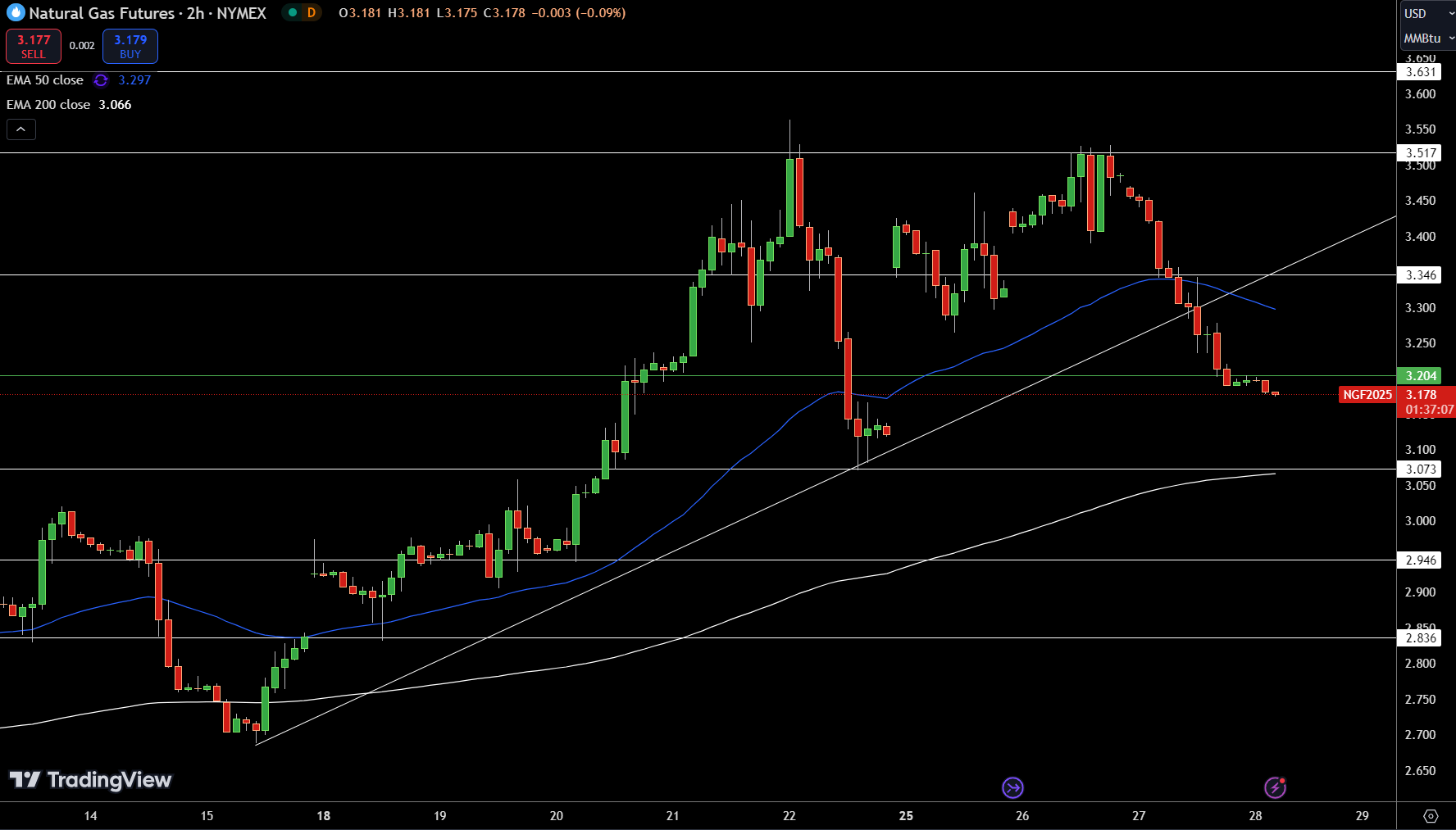This screenshot has height=830, width=1456.
Task: Select the EMA 50 close indicator legend
Action: [x=45, y=80]
